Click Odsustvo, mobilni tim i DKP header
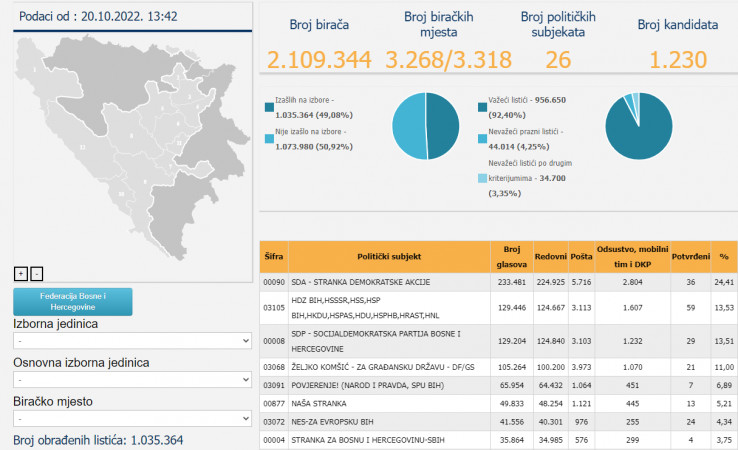Screen dimensions: 738x450 click(x=633, y=257)
